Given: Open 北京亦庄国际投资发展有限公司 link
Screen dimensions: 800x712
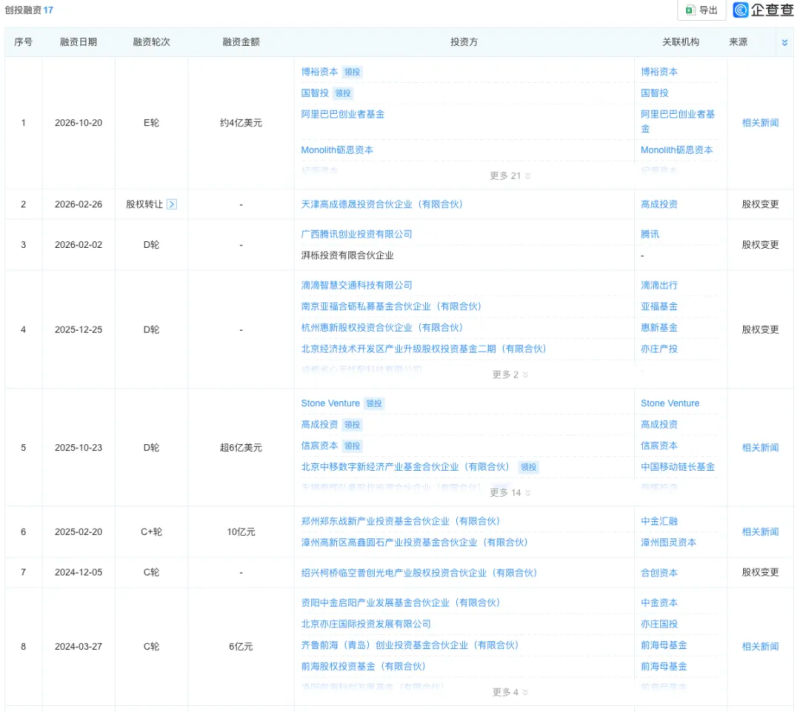Looking at the screenshot, I should coord(366,624).
